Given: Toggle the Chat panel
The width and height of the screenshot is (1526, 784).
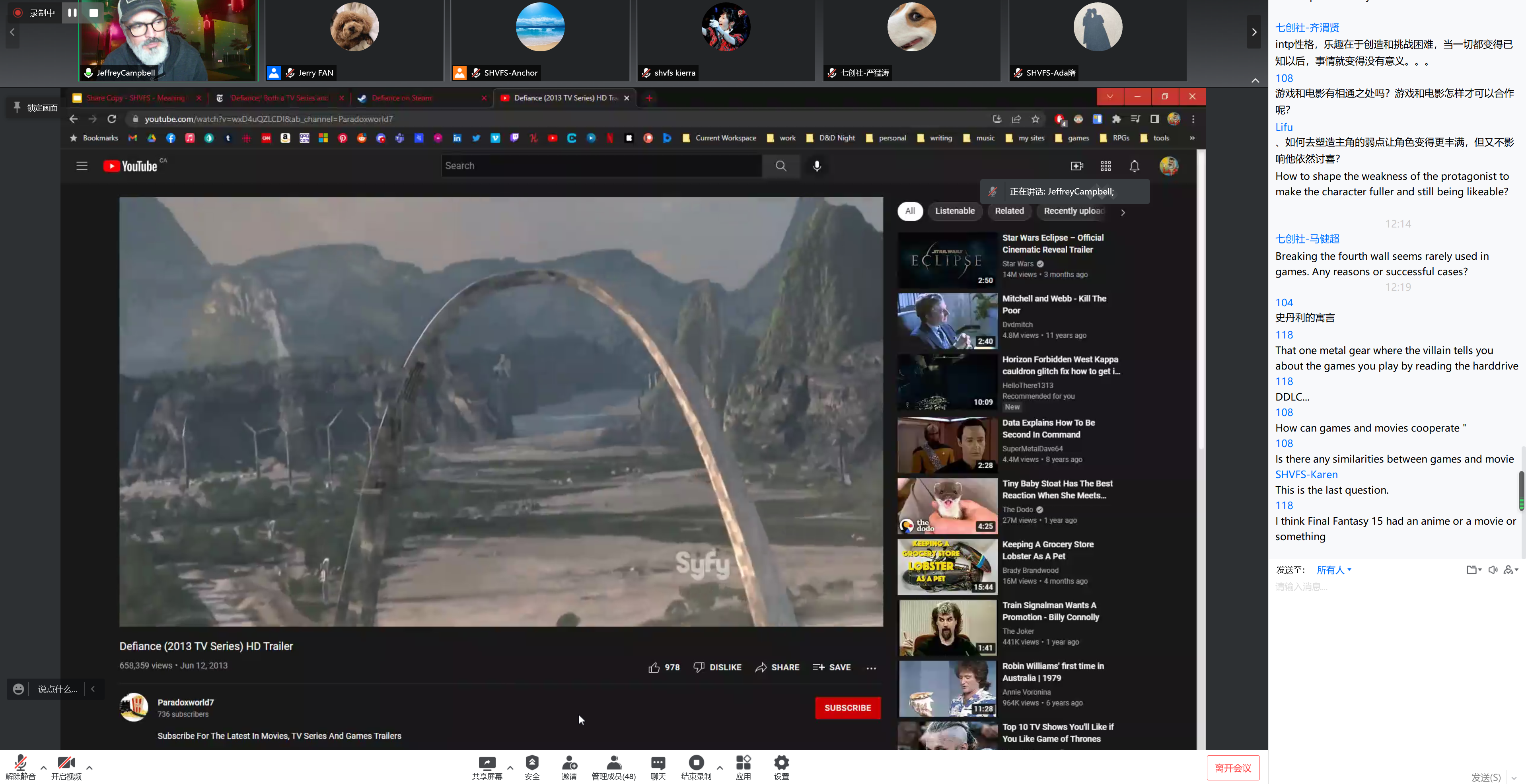Looking at the screenshot, I should pos(658,767).
